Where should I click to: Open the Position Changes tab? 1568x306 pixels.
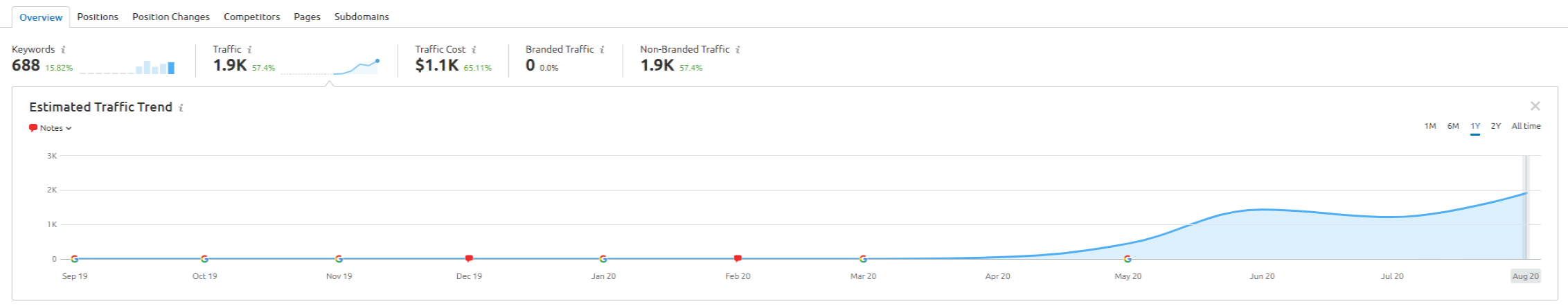tap(171, 17)
